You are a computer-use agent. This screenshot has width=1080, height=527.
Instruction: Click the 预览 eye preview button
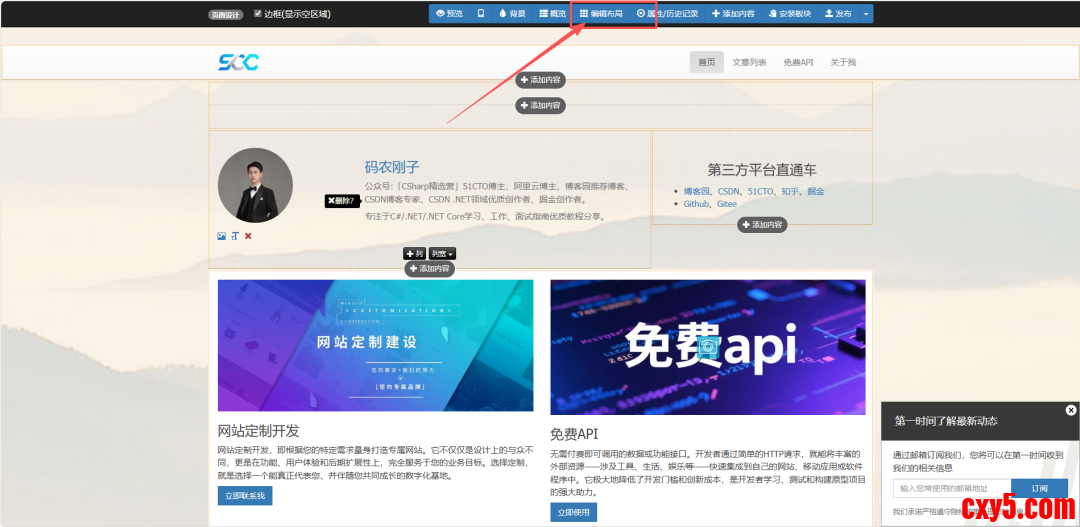(x=450, y=14)
